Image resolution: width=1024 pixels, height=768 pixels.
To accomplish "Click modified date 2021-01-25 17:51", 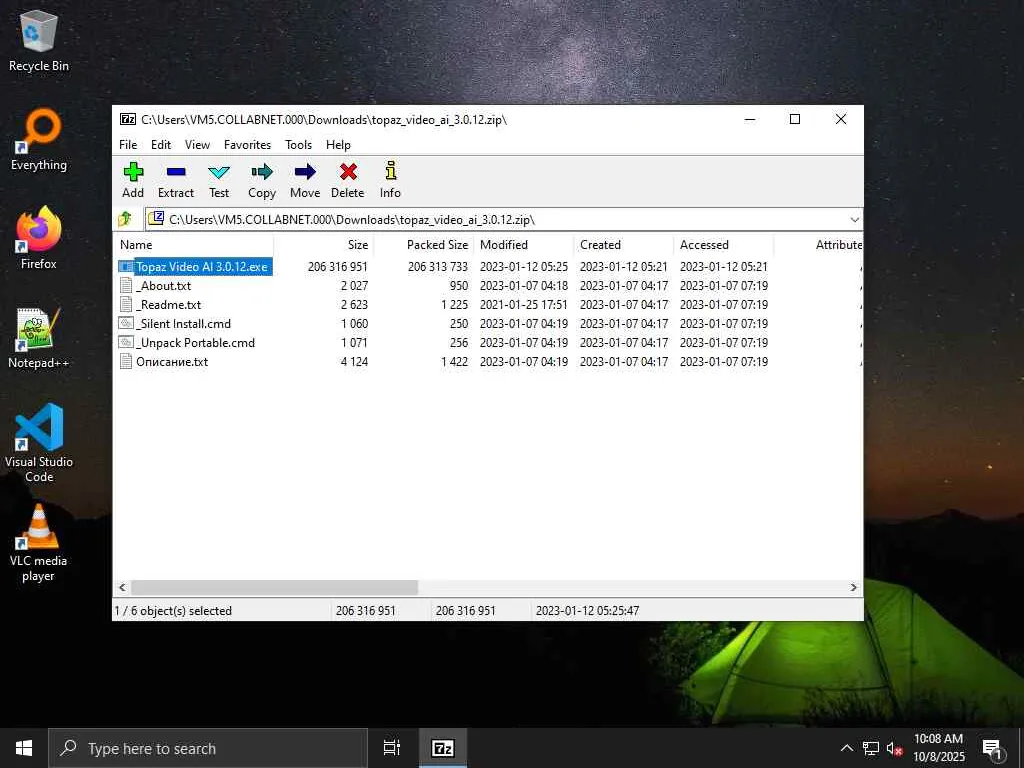I will (x=524, y=304).
